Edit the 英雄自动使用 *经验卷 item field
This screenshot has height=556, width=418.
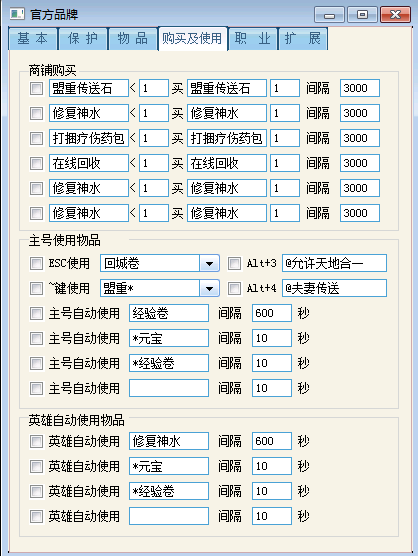pos(169,491)
